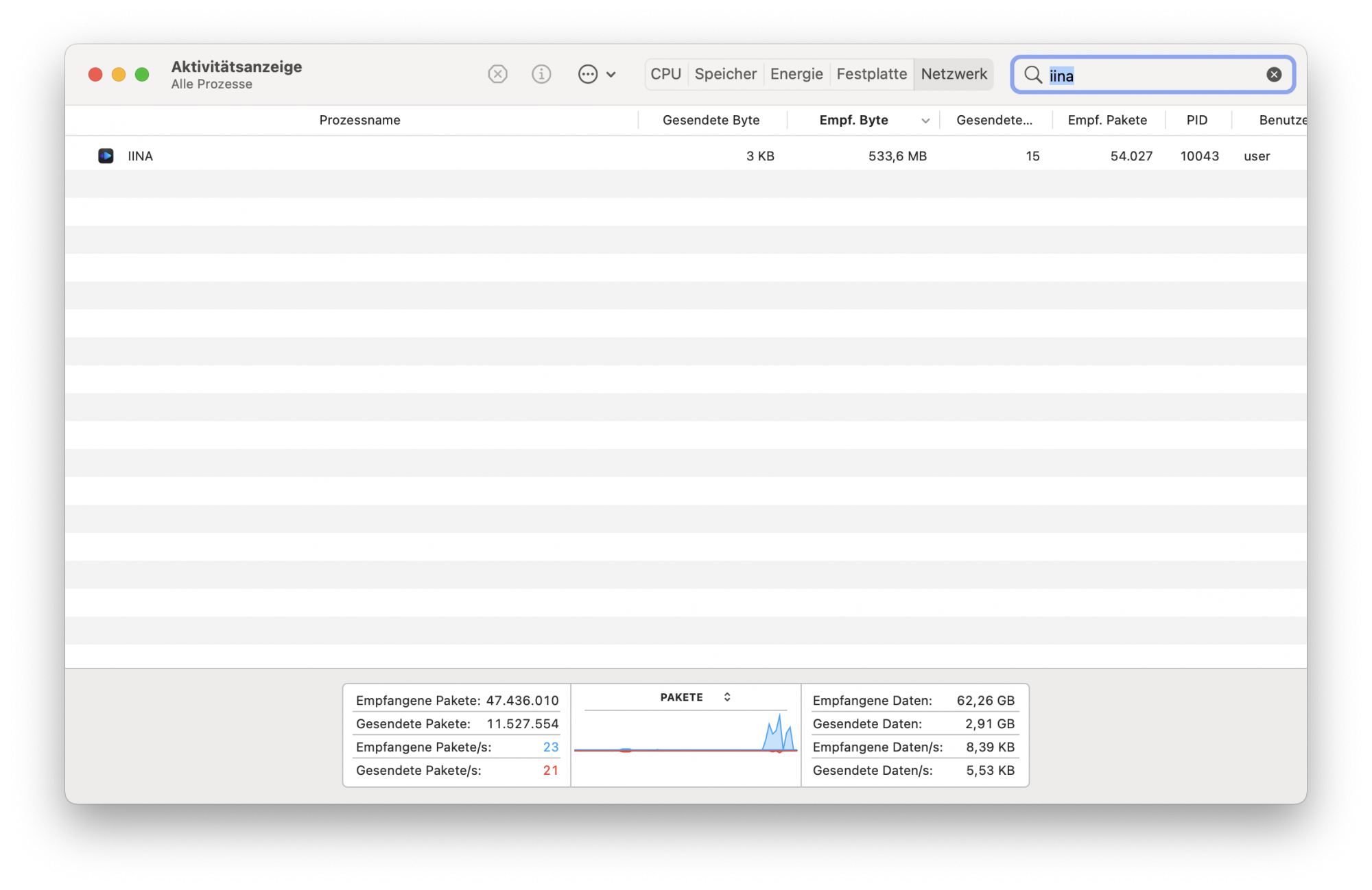Sort by Gesendete Byte column header
This screenshot has height=890, width=1372.
[x=711, y=120]
